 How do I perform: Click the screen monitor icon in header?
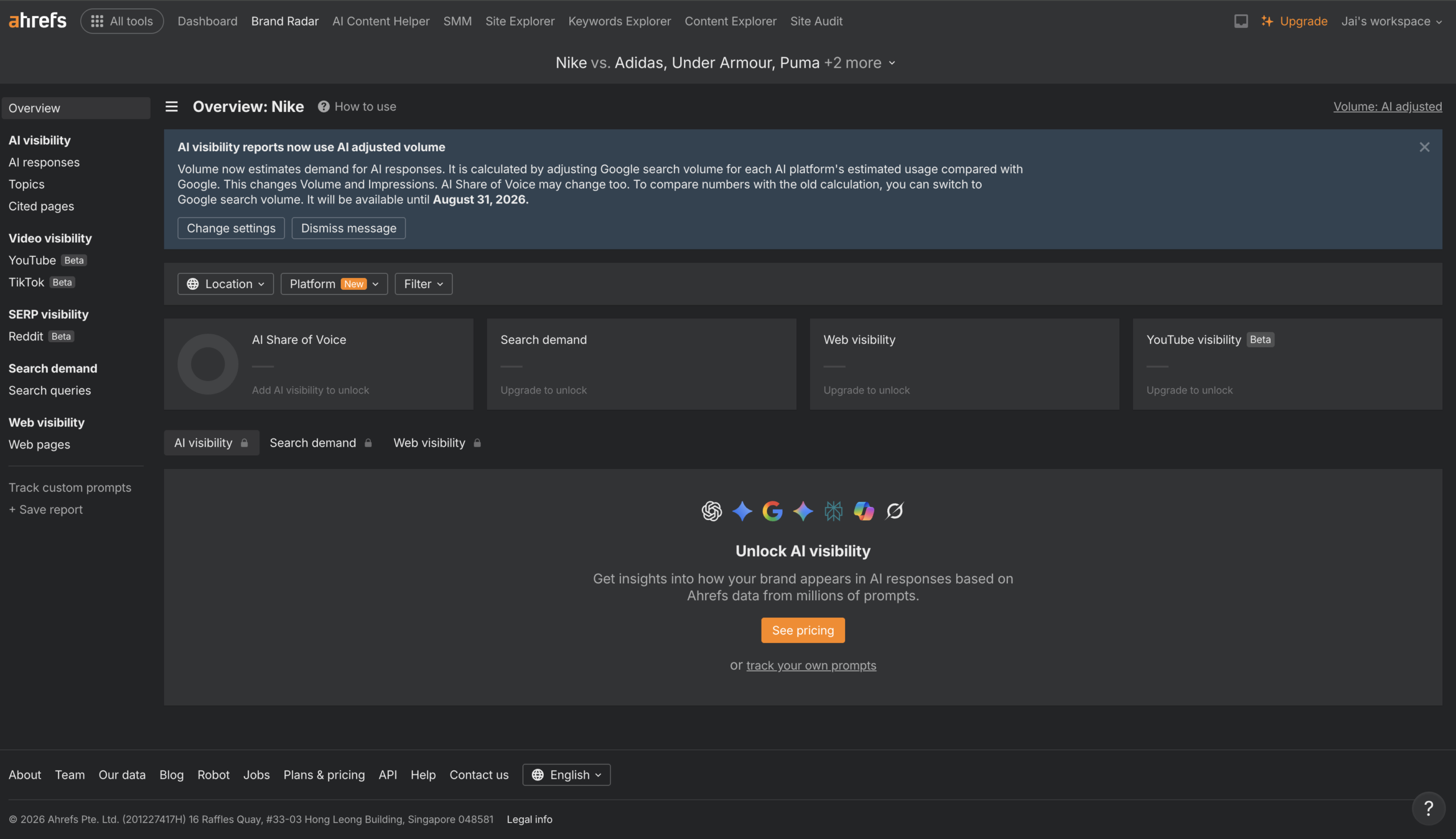1240,22
